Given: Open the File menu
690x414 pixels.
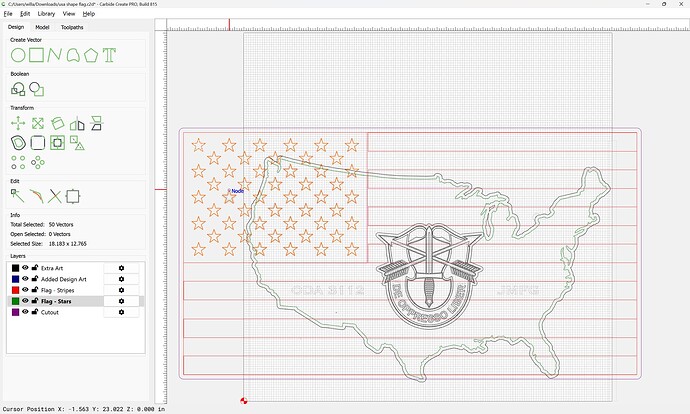Looking at the screenshot, I should [x=8, y=14].
